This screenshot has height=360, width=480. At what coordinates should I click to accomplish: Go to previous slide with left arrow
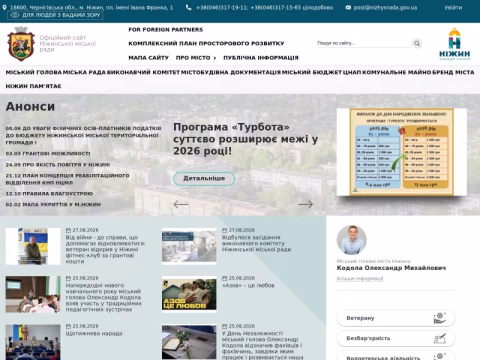(181, 204)
